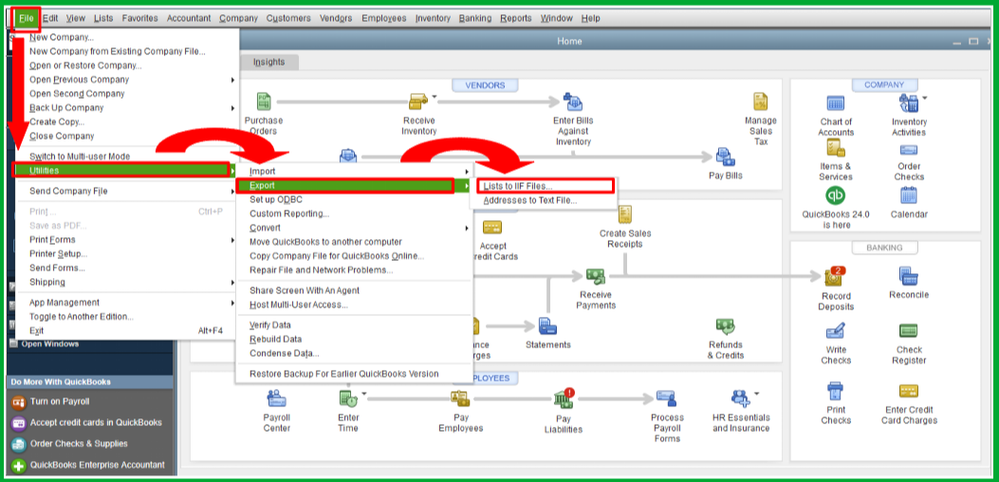Switch to the Insights tab
The image size is (999, 482).
(269, 62)
